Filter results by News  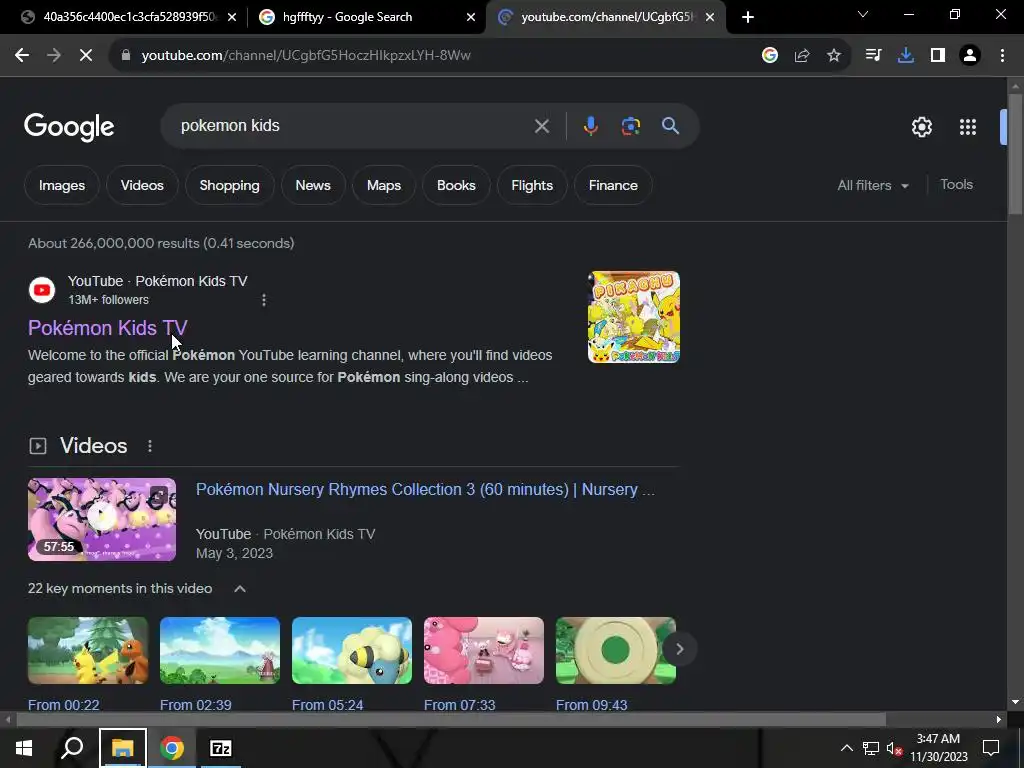pos(313,185)
